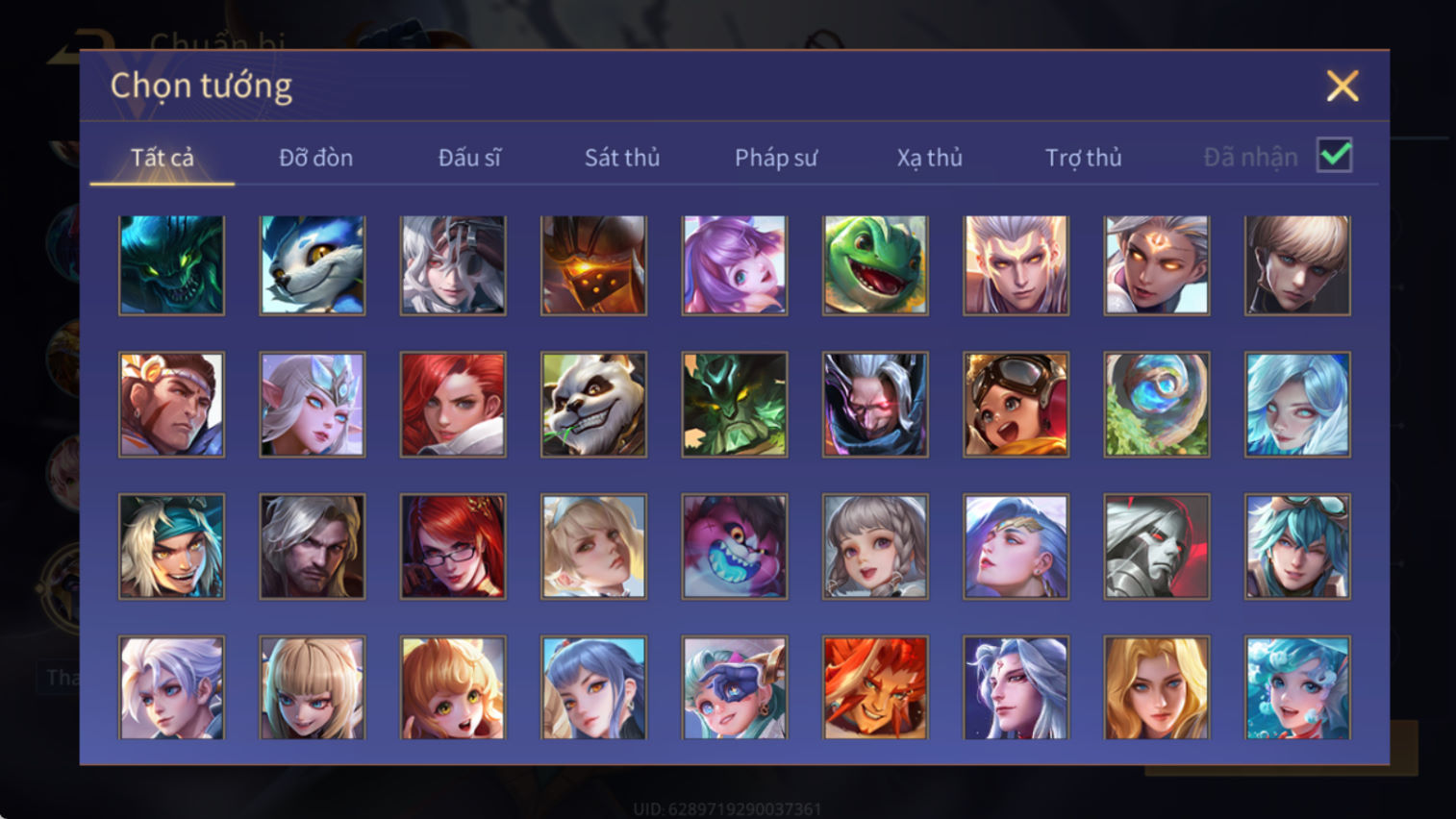Switch to the Đỡ đòn tab

[315, 158]
